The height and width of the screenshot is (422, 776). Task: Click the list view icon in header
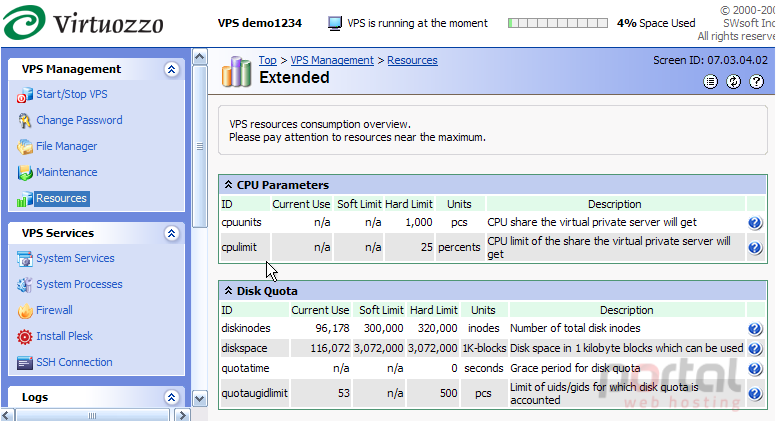coord(710,82)
